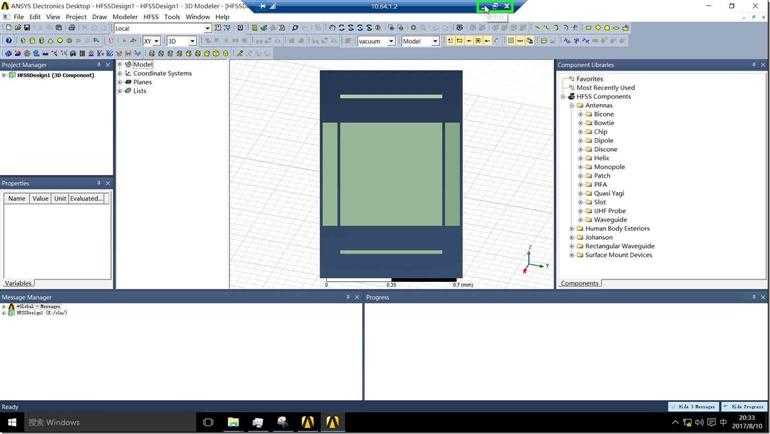Open the Draw menu
This screenshot has height=434, width=770.
click(99, 17)
